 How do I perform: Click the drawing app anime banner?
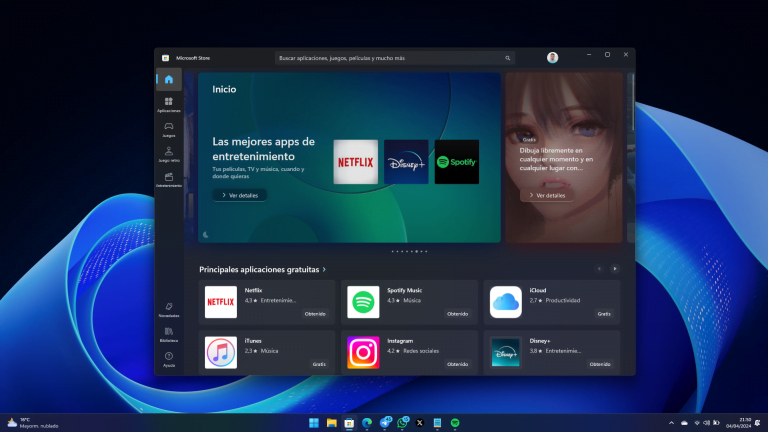564,157
